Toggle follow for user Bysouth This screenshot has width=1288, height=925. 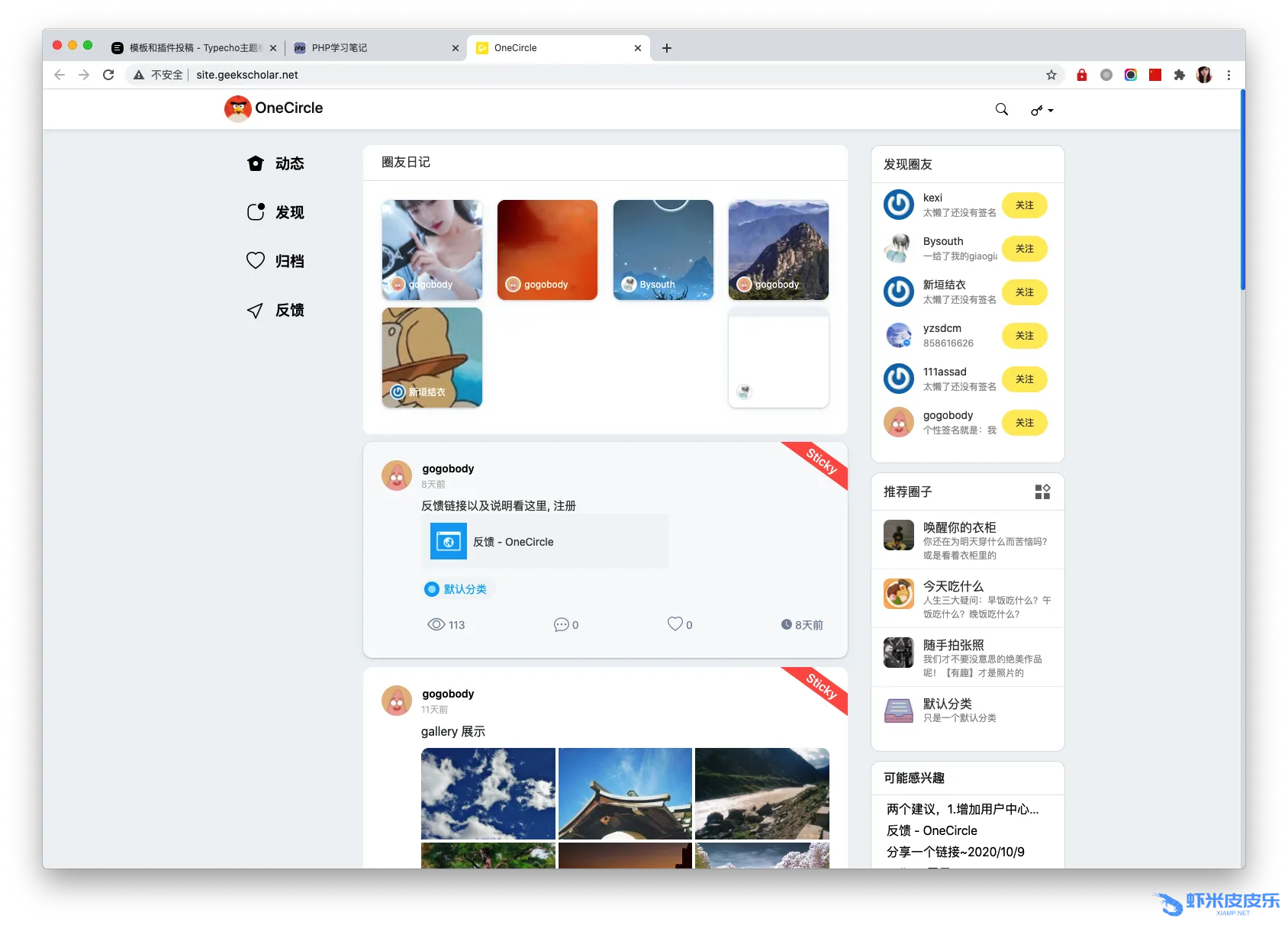[x=1024, y=249]
